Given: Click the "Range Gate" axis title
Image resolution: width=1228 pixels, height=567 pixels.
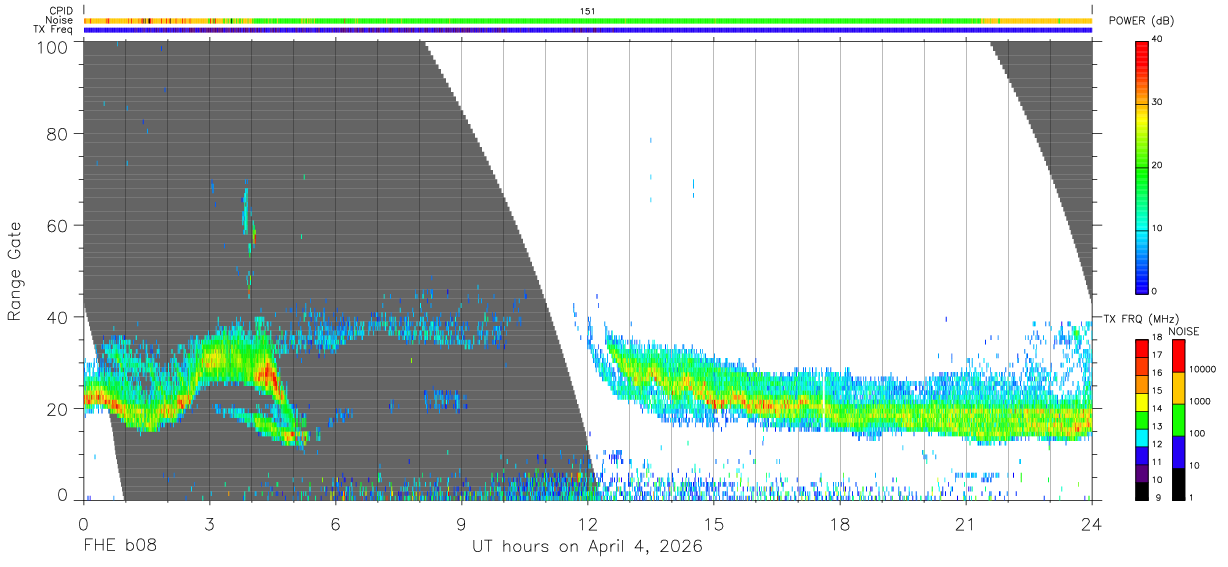Looking at the screenshot, I should [15, 270].
